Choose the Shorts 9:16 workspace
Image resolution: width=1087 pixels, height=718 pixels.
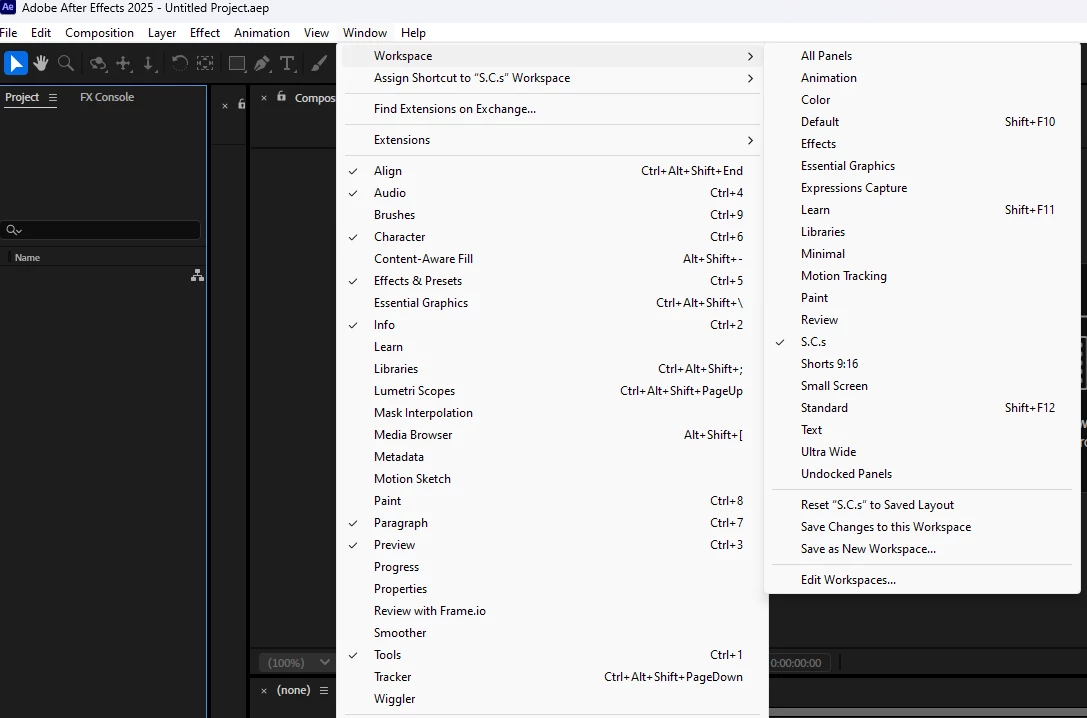tap(922, 364)
